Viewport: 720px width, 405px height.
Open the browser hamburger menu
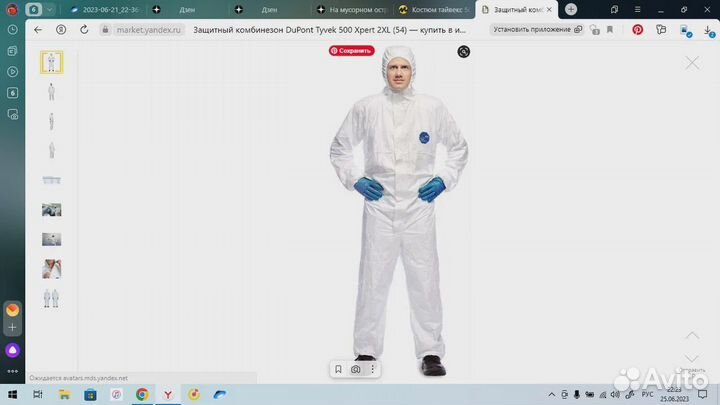637,9
